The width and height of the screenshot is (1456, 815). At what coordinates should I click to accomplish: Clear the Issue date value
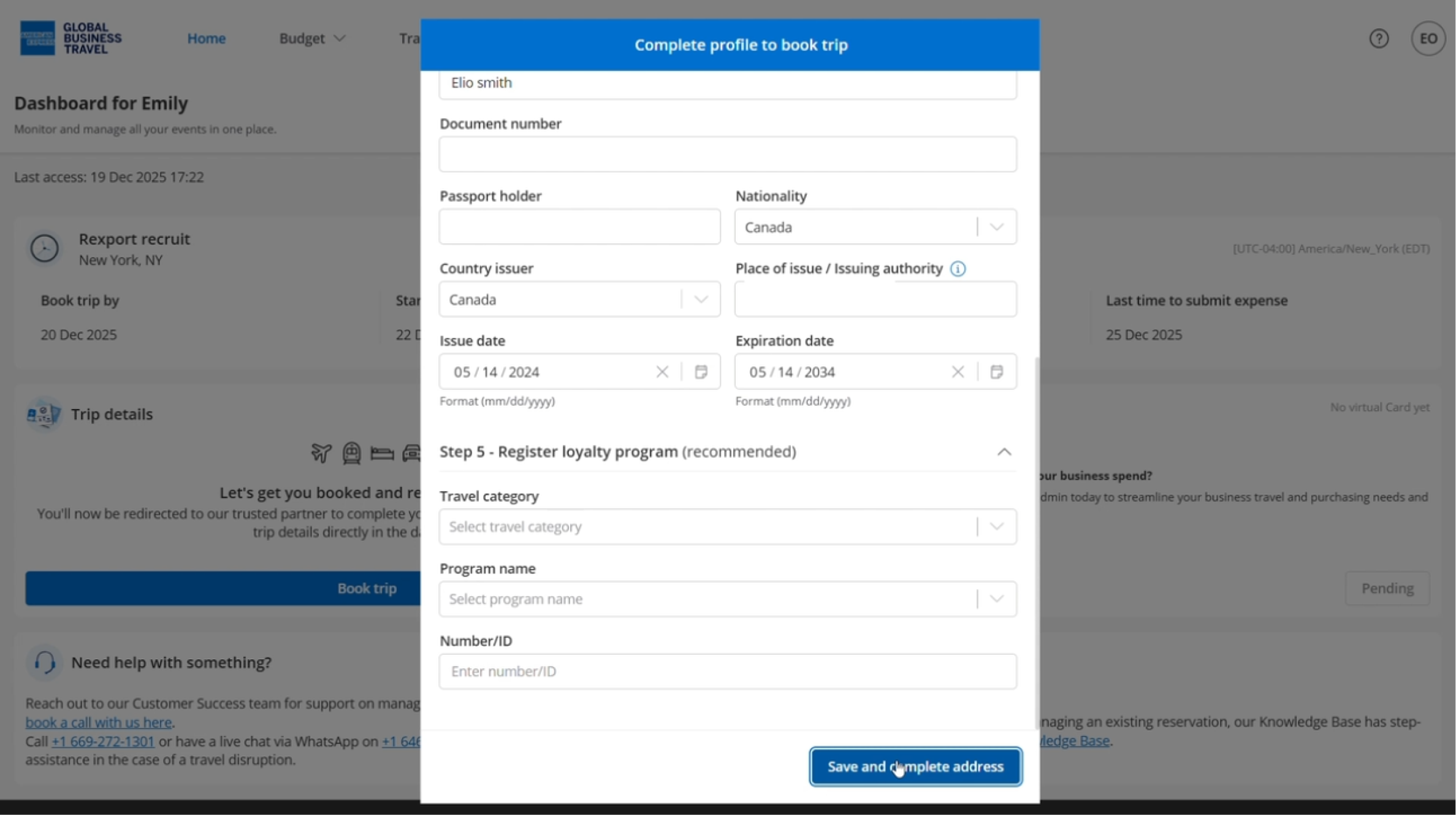(662, 372)
